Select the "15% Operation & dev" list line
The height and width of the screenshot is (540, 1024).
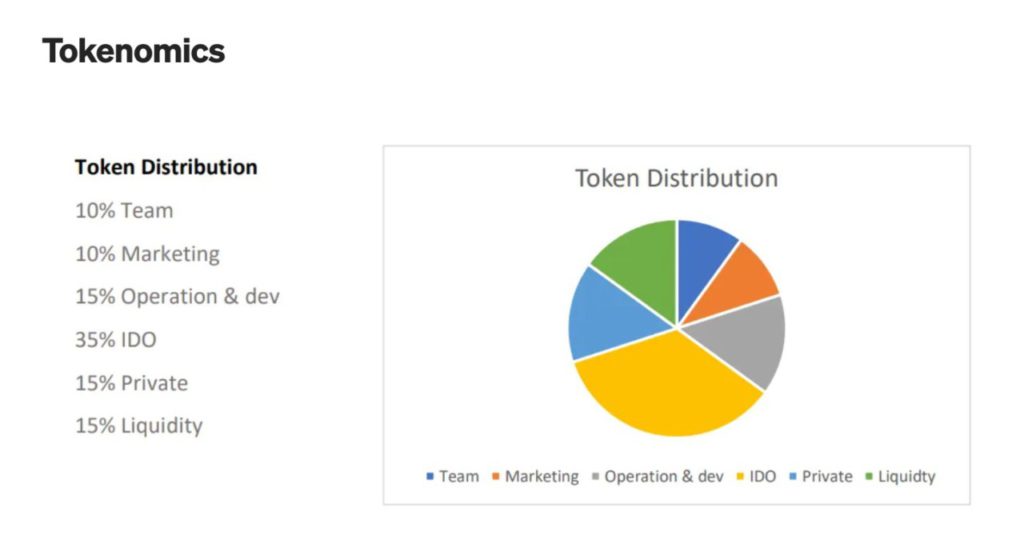177,297
